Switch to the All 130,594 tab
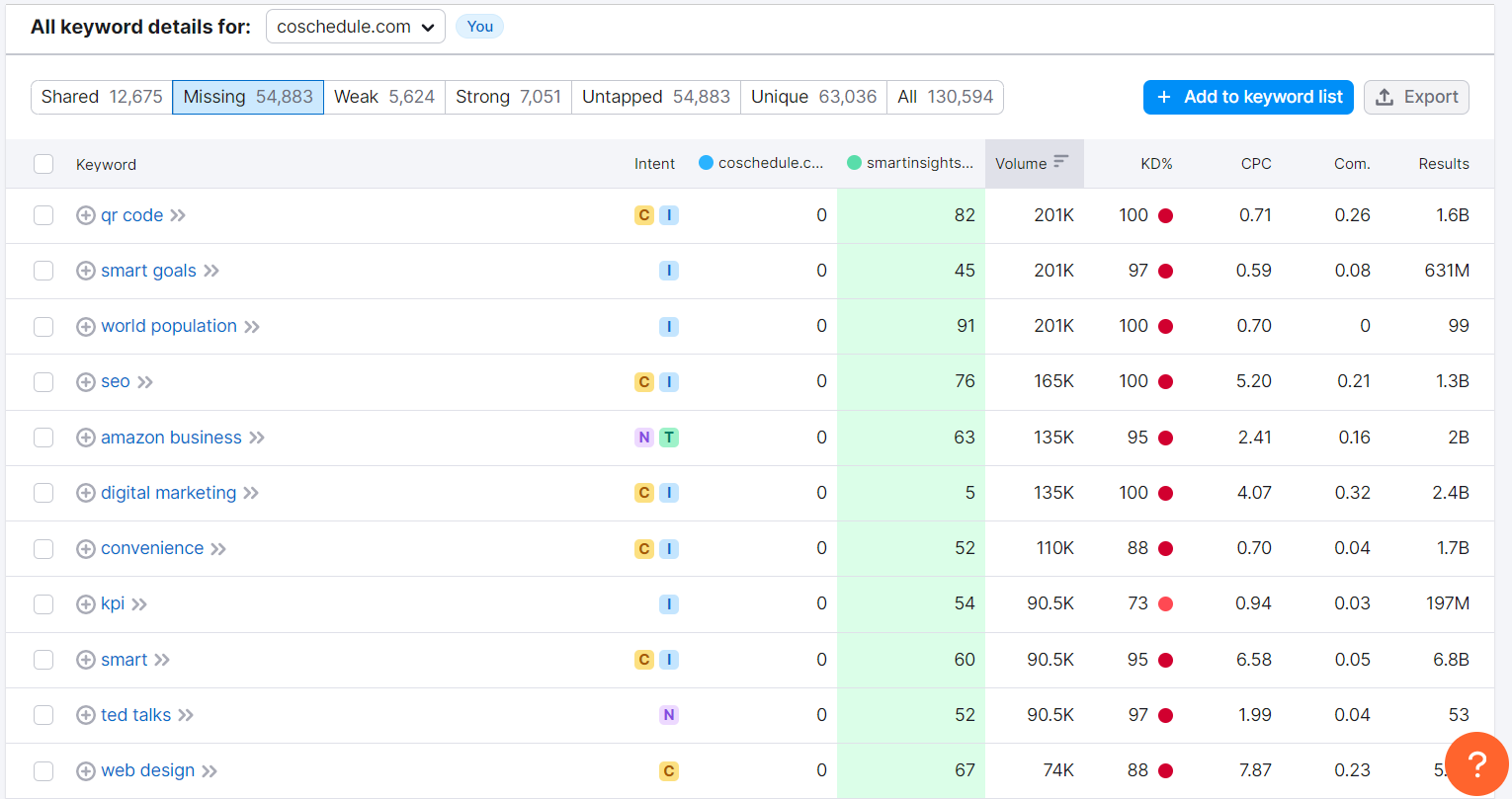Viewport: 1512px width, 799px height. click(x=945, y=97)
